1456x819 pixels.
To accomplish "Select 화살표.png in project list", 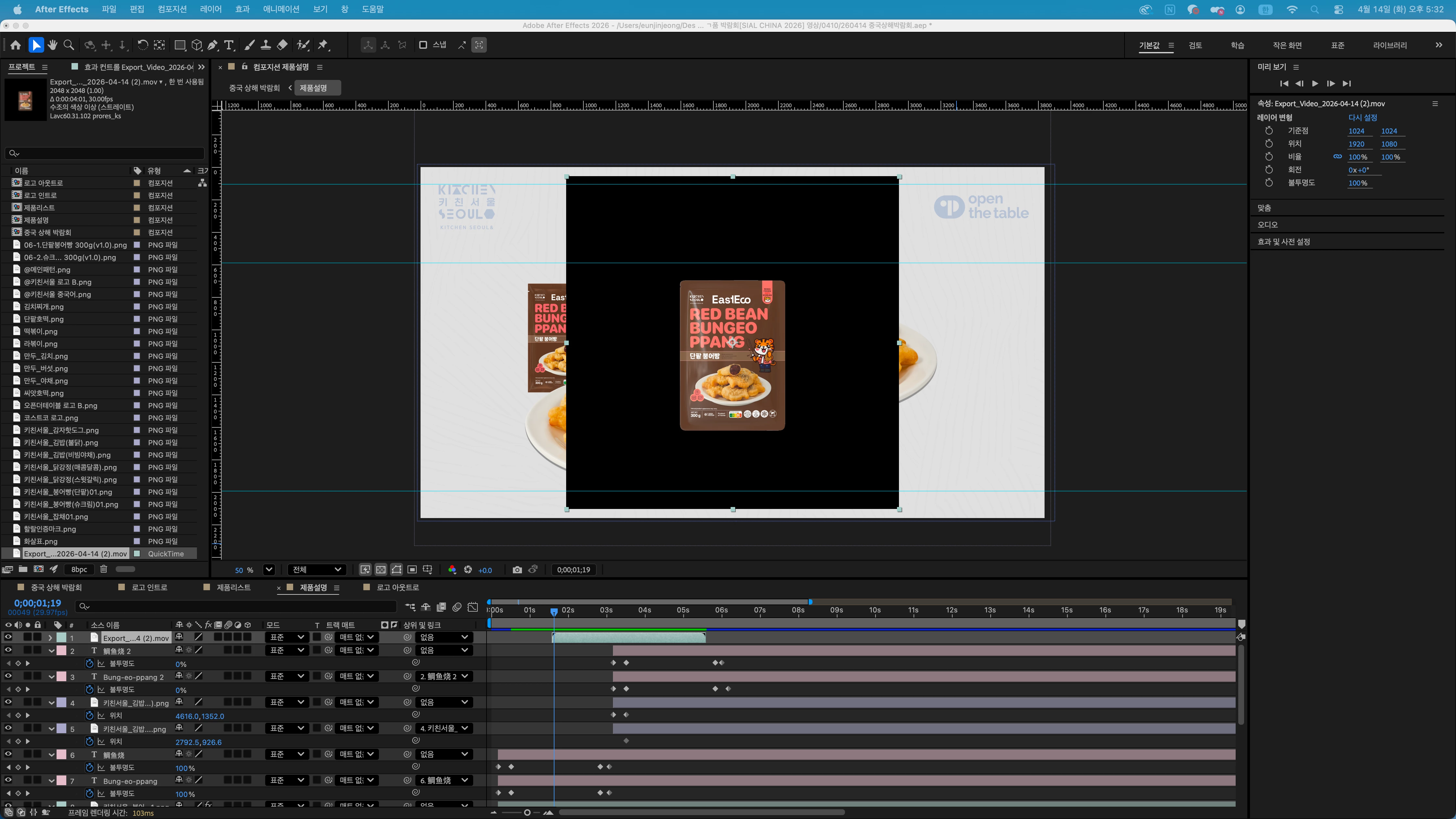I will [x=41, y=541].
